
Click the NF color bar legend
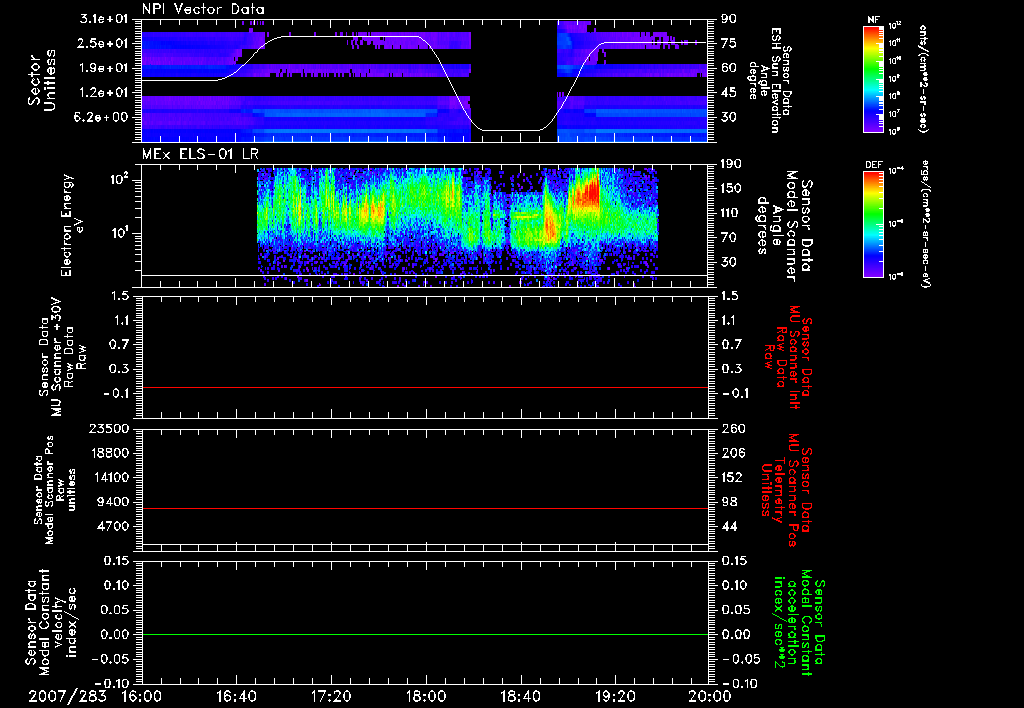873,78
